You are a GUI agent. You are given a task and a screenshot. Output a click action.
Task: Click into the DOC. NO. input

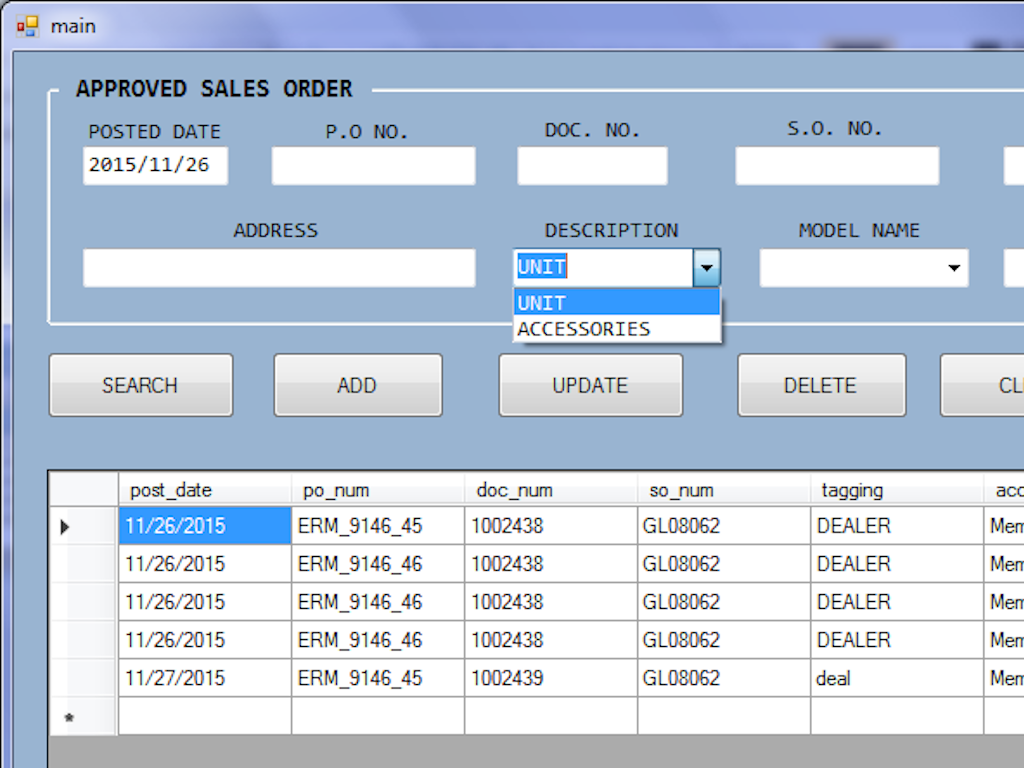pos(591,166)
